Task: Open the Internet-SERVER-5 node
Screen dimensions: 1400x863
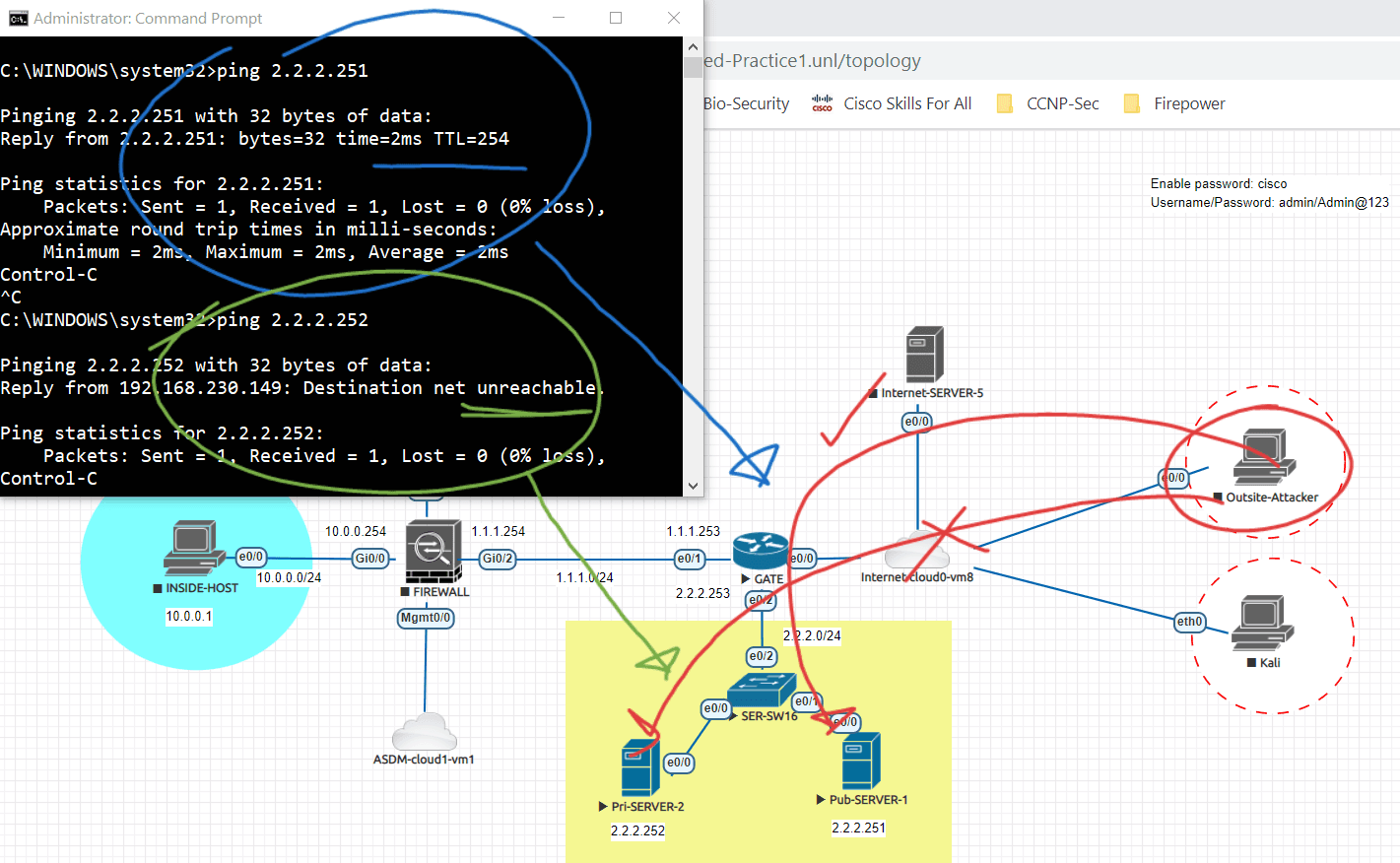Action: coord(924,355)
